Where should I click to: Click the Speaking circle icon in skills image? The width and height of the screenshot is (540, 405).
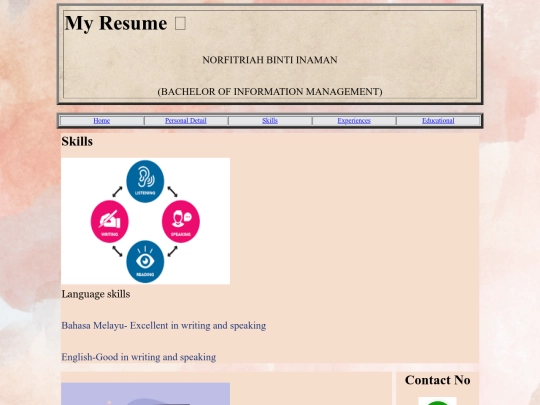(x=181, y=221)
